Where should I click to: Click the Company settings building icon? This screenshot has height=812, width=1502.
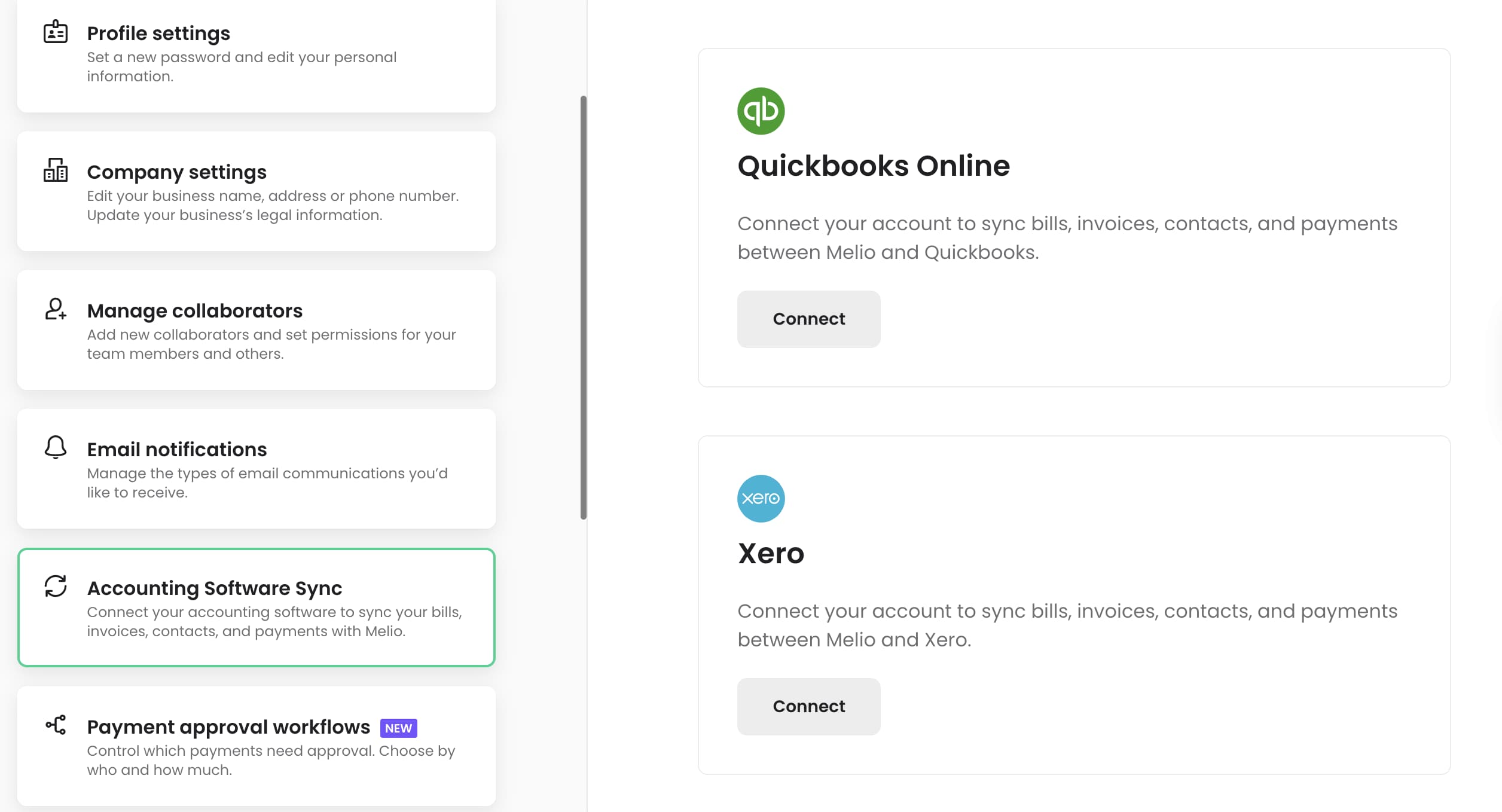pos(56,170)
